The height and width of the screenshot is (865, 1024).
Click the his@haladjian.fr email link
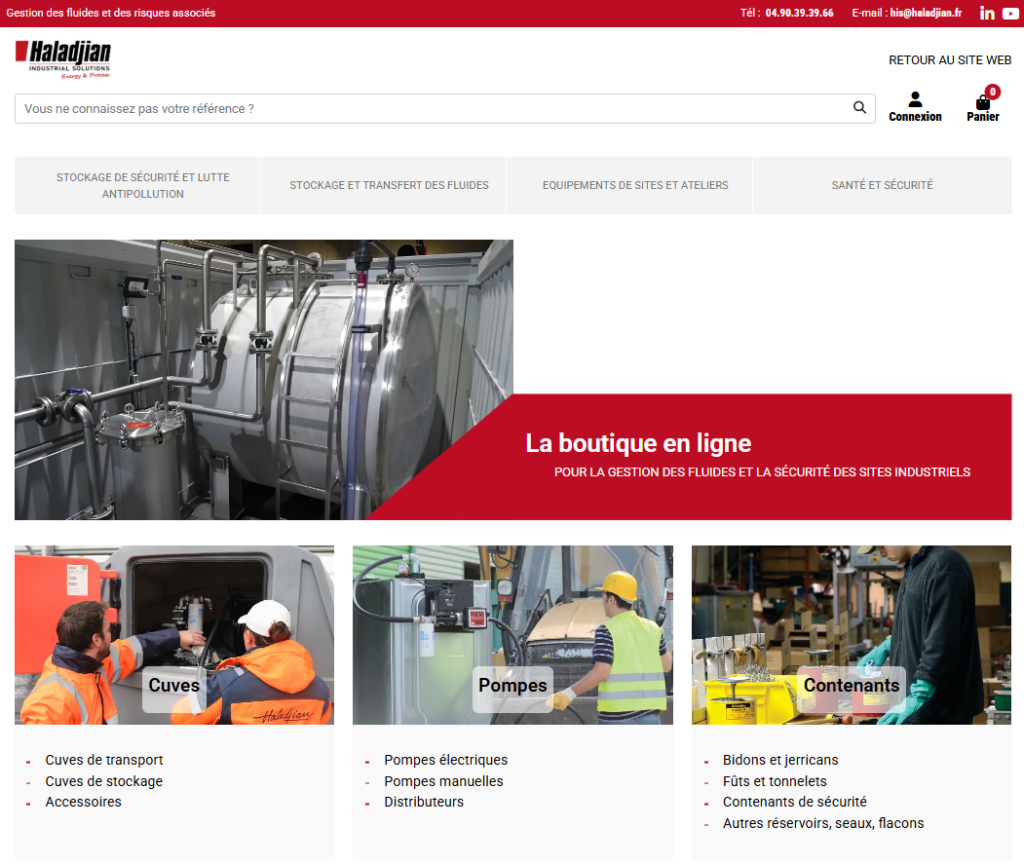tap(925, 13)
